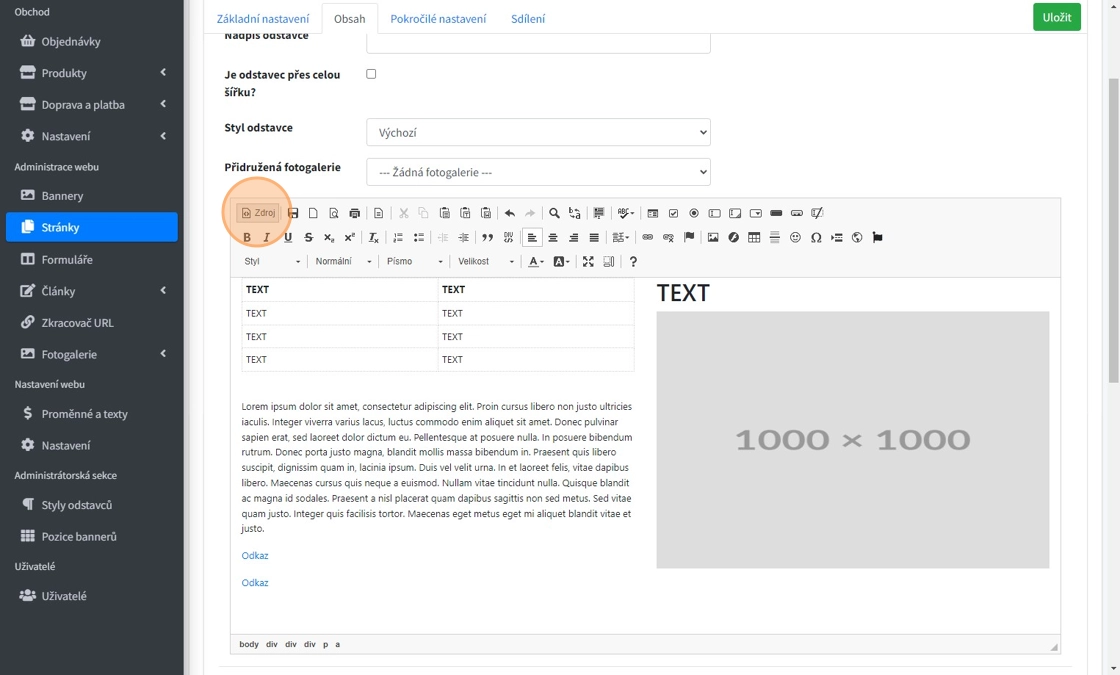This screenshot has width=1120, height=675.
Task: Open the text color picker in toolbar
Action: click(x=536, y=262)
